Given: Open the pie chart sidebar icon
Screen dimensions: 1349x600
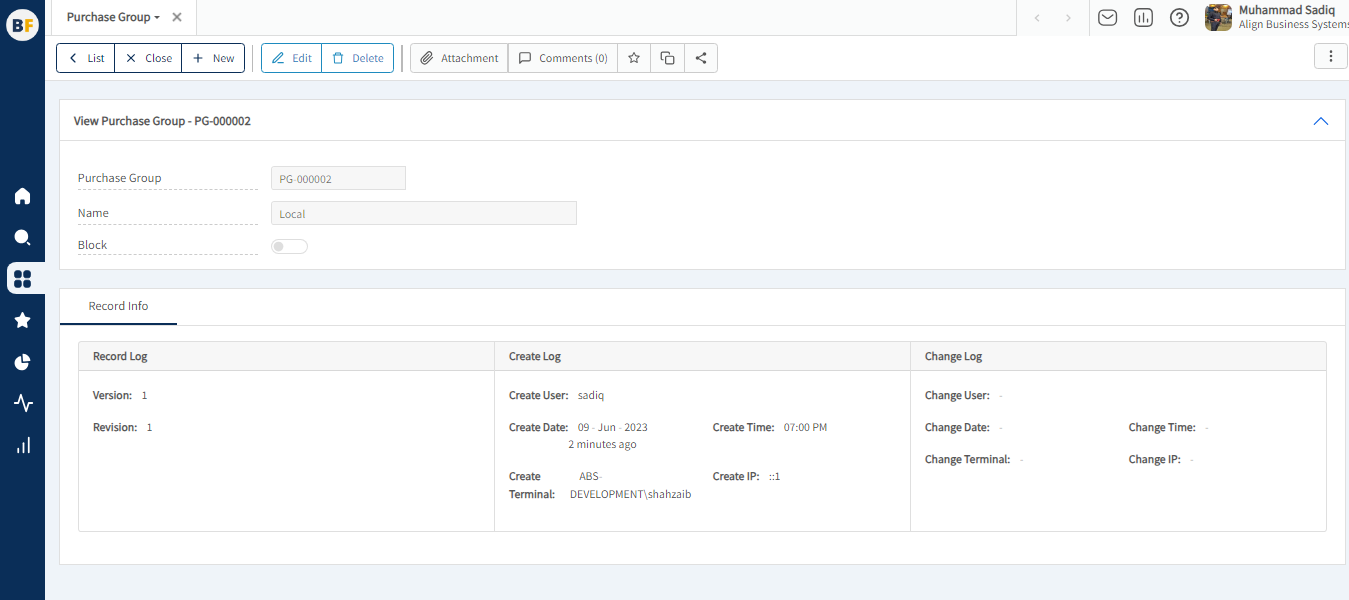Looking at the screenshot, I should [x=22, y=362].
